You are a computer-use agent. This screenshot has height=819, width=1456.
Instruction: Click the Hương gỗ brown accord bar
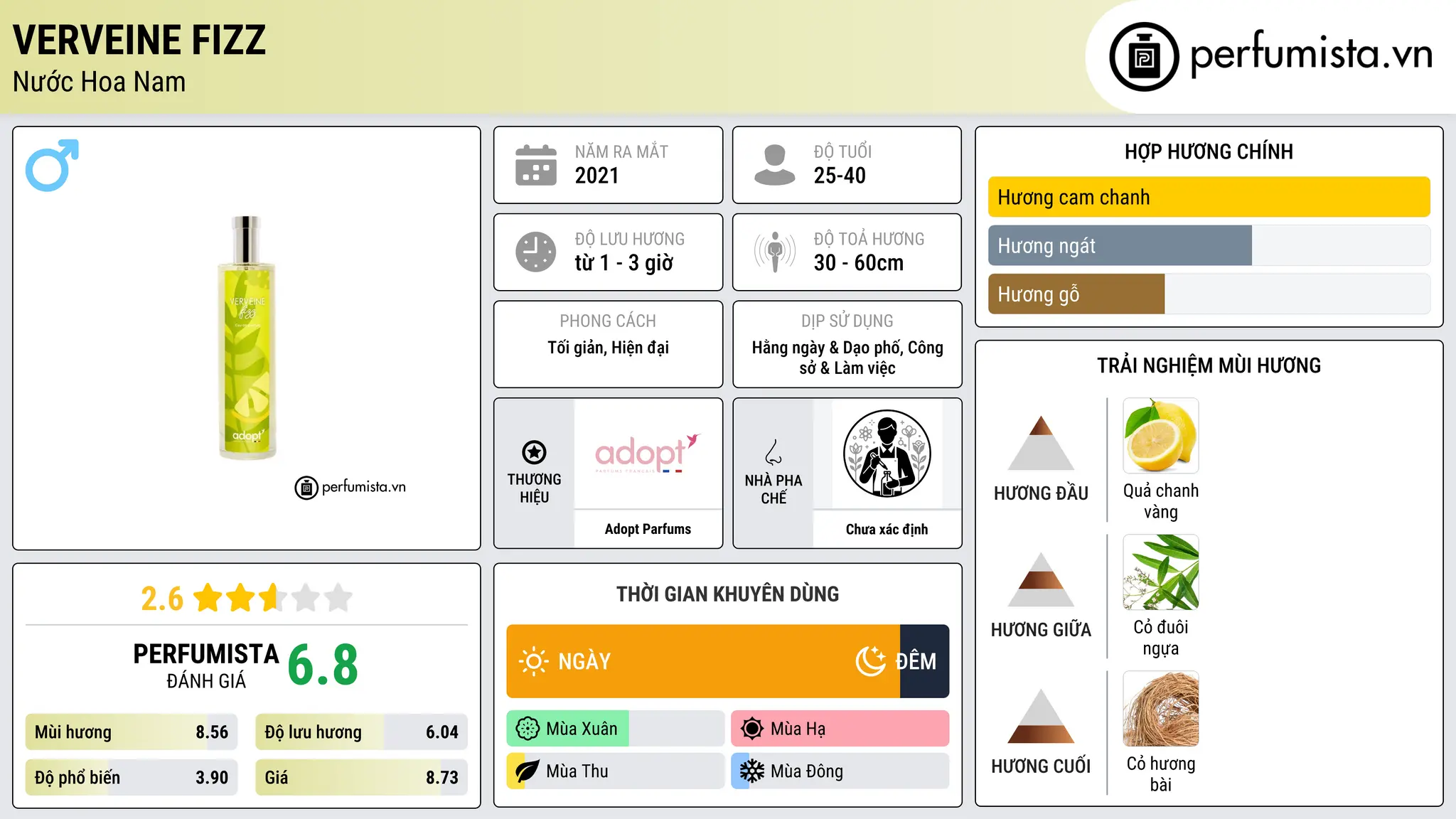[x=1076, y=294]
